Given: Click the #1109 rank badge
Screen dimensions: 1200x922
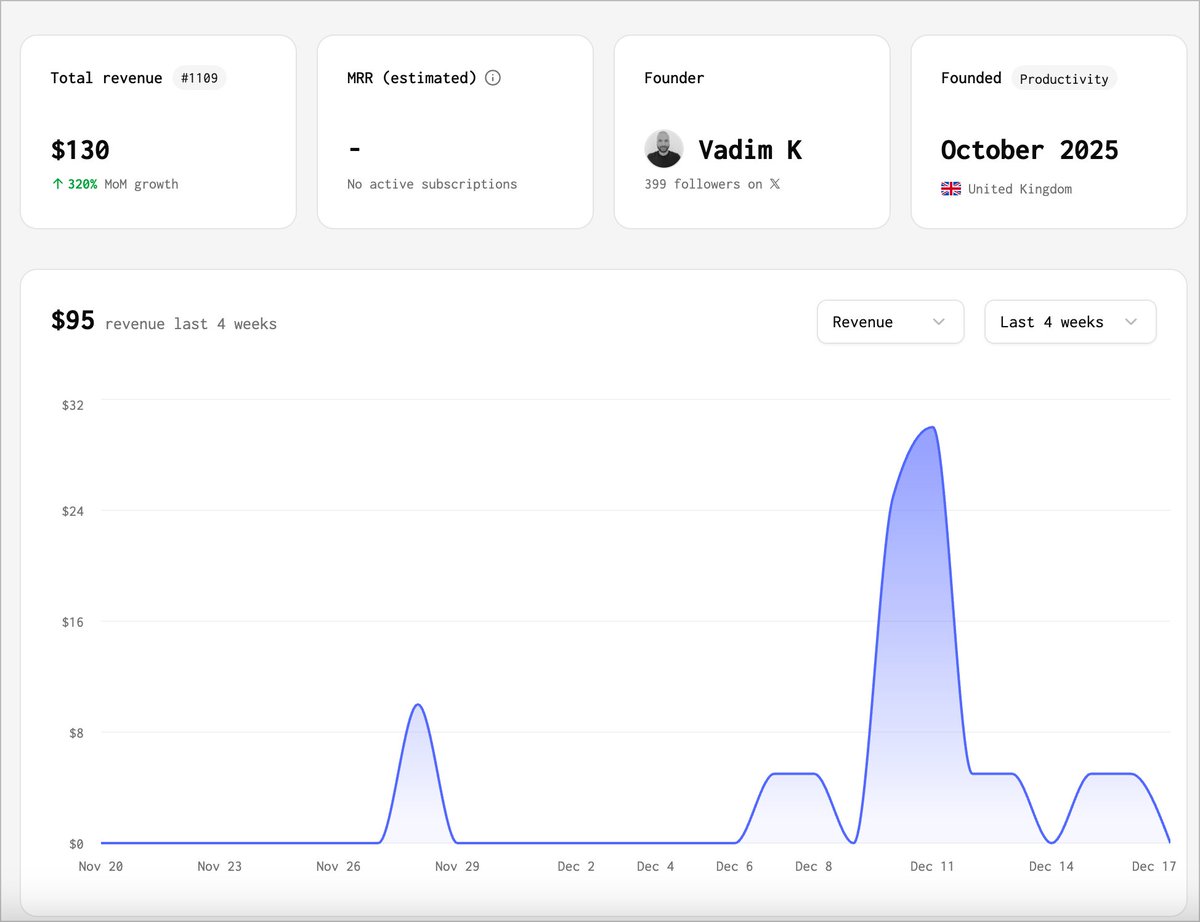Looking at the screenshot, I should [199, 78].
